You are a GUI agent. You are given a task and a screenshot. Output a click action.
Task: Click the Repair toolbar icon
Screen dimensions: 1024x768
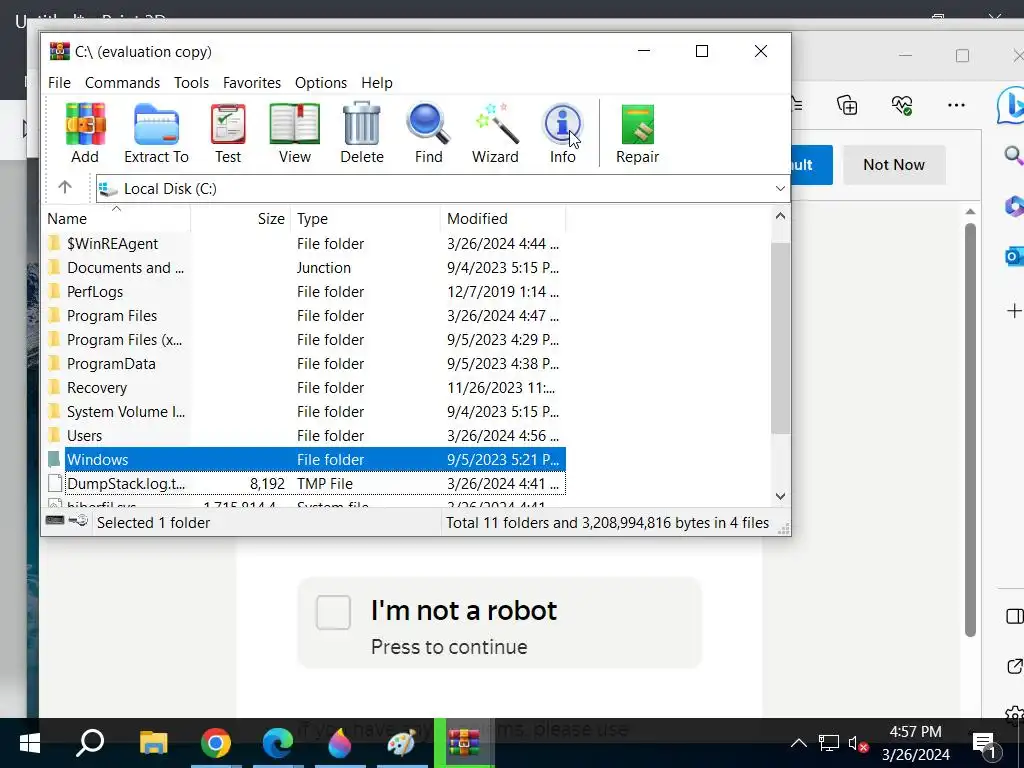[637, 133]
